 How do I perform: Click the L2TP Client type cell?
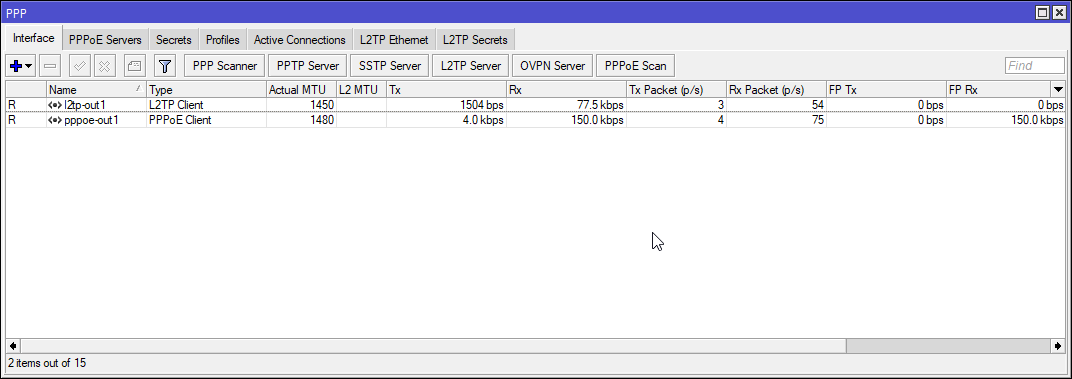(176, 105)
